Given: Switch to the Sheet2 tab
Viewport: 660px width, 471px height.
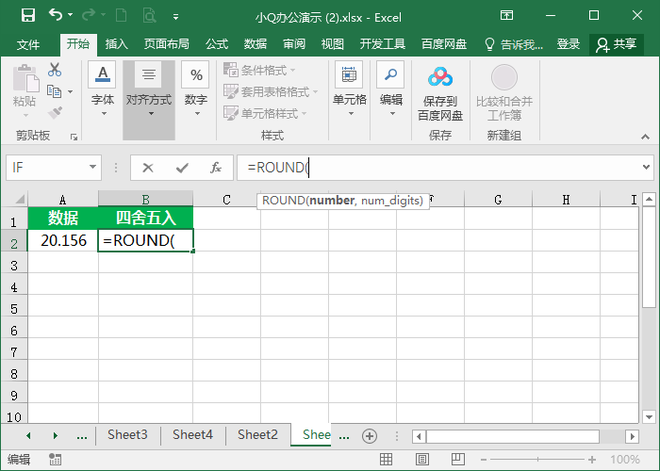Looking at the screenshot, I should [258, 435].
